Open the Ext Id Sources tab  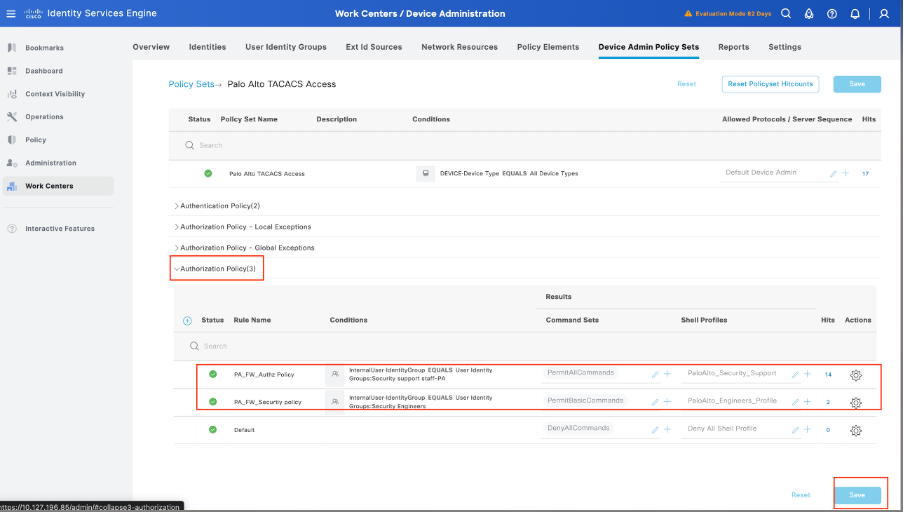click(x=374, y=47)
